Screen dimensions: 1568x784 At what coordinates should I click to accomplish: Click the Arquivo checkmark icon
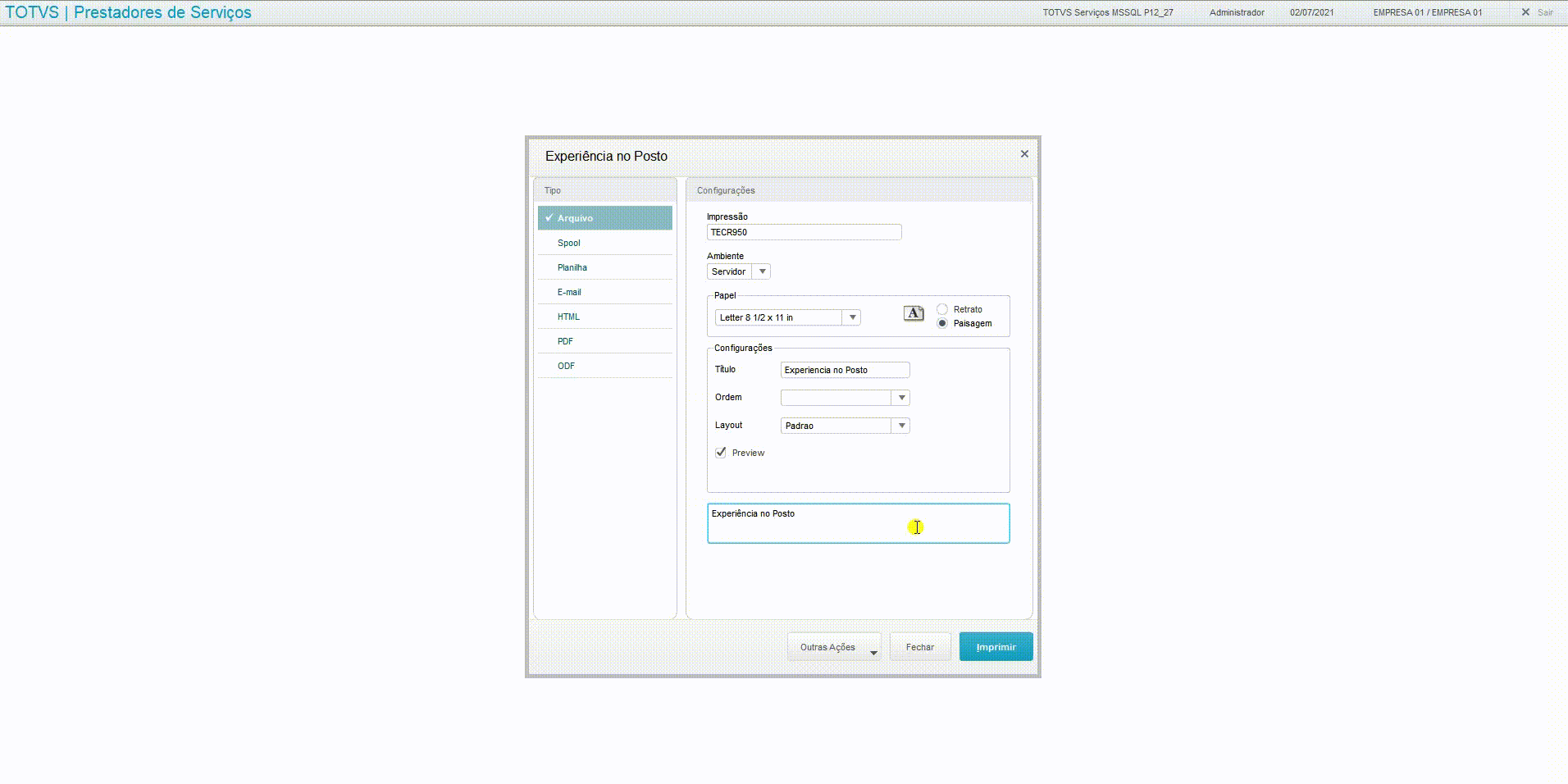549,218
